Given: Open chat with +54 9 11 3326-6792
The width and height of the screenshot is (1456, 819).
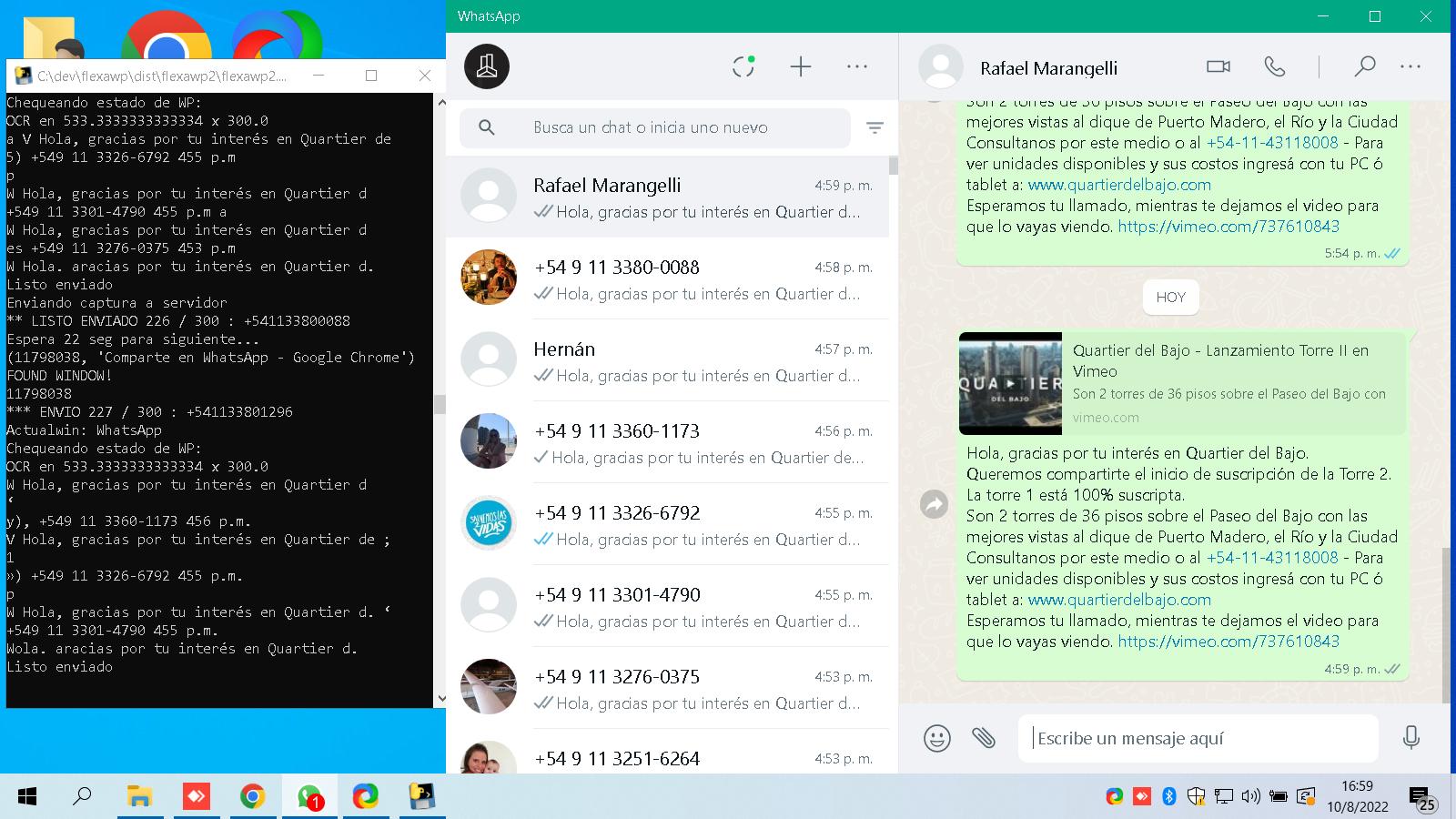Looking at the screenshot, I should coord(667,524).
